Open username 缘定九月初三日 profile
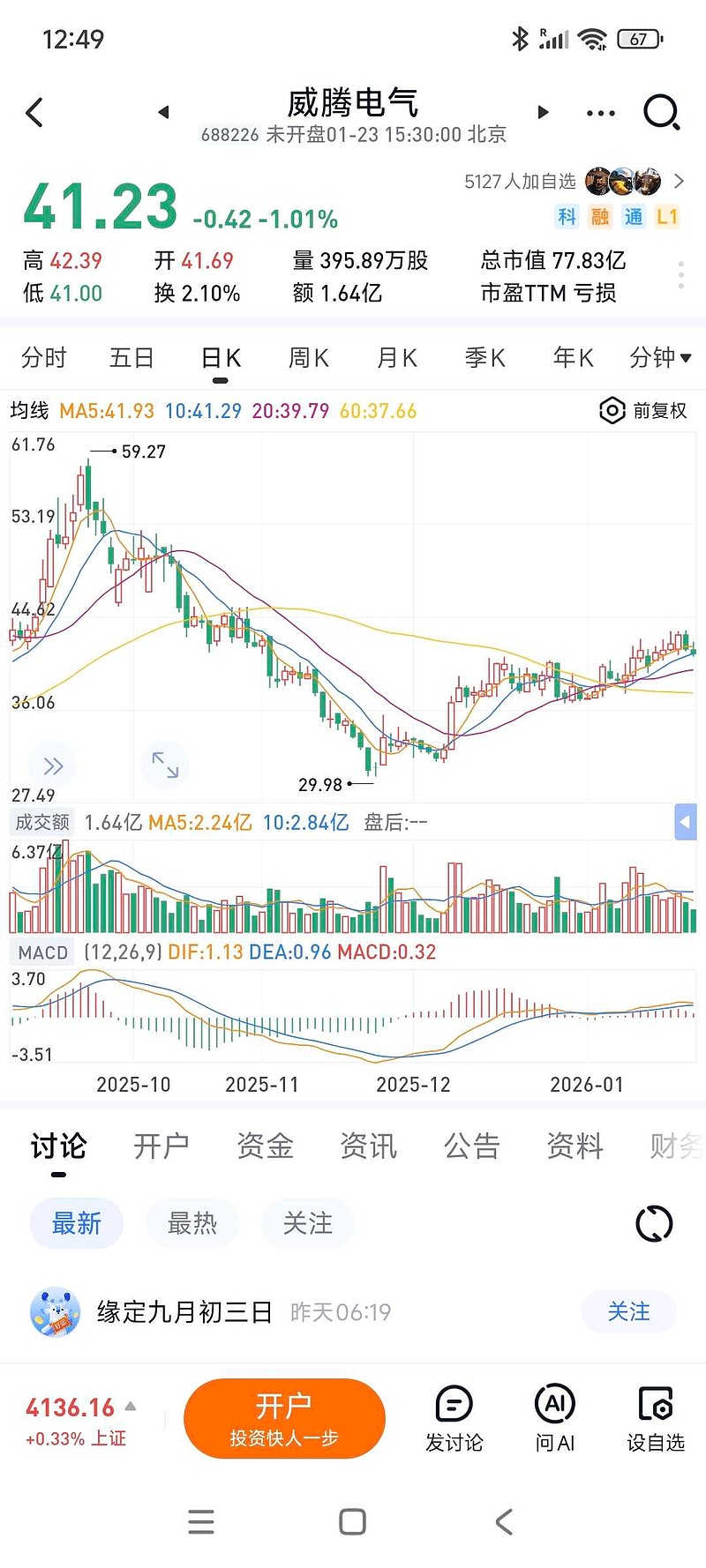Image resolution: width=706 pixels, height=1568 pixels. pos(184,1312)
